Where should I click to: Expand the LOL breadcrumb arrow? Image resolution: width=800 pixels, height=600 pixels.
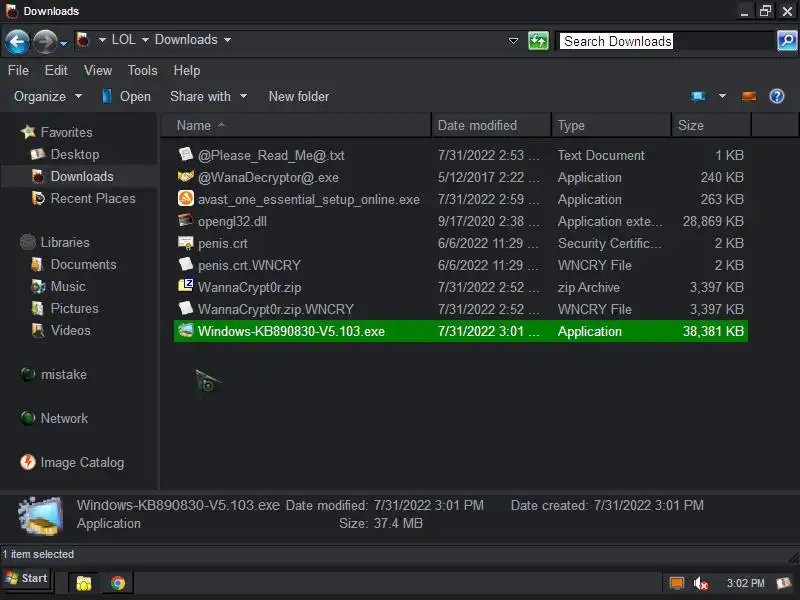click(145, 40)
